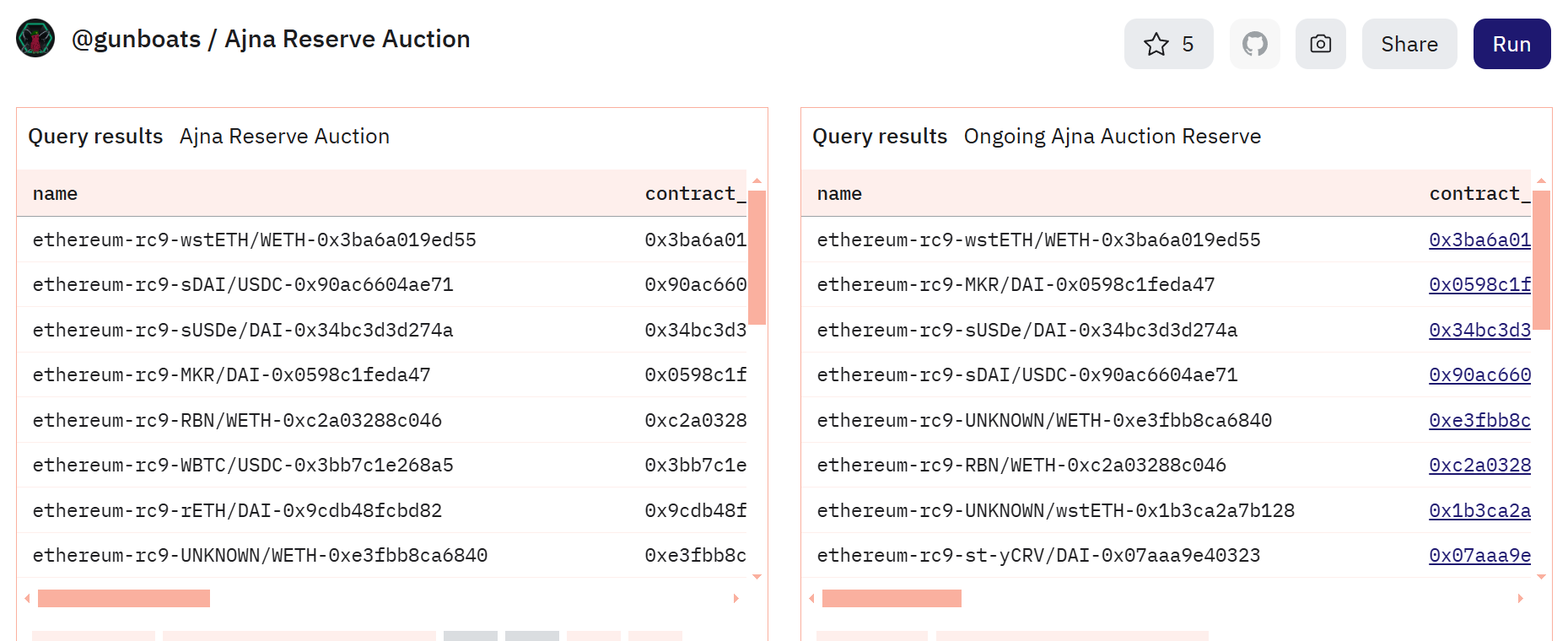Screen dimensions: 1568x641
Task: Click left table scroll-left arrow
Action: 27,598
